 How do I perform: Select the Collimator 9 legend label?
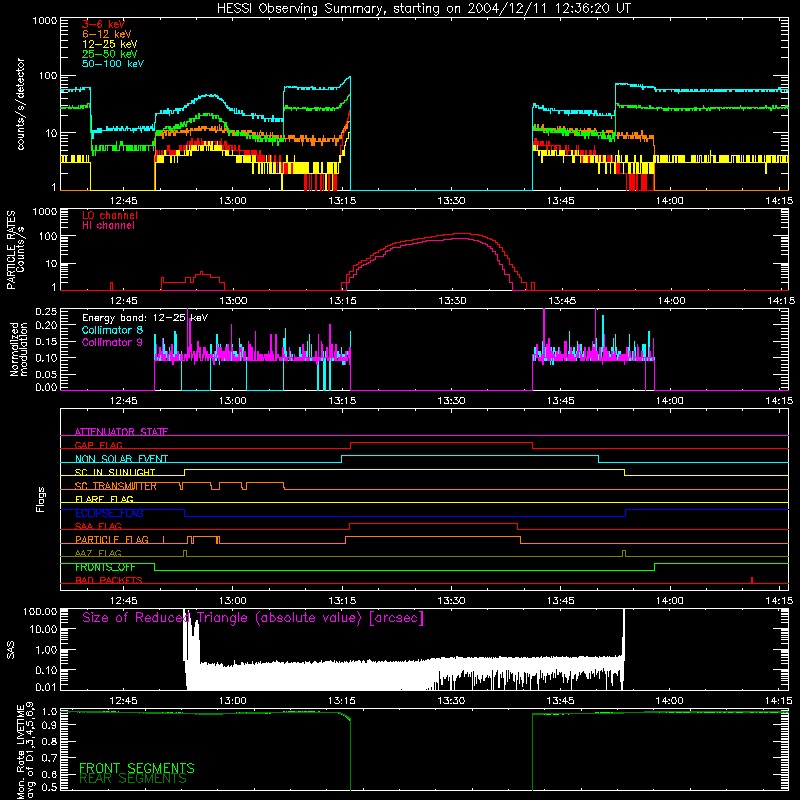point(112,342)
